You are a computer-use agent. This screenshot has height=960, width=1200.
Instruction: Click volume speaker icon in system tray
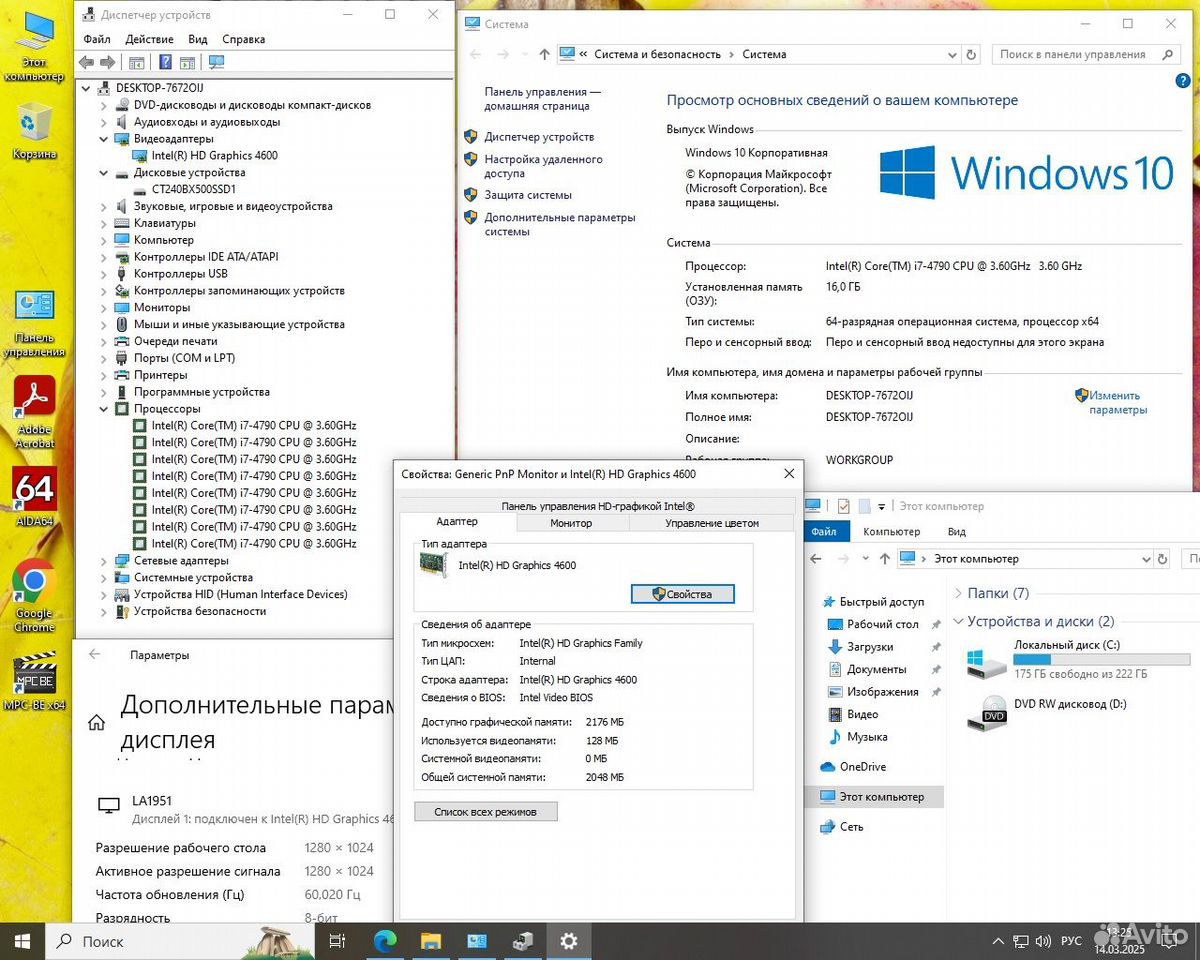point(1041,941)
